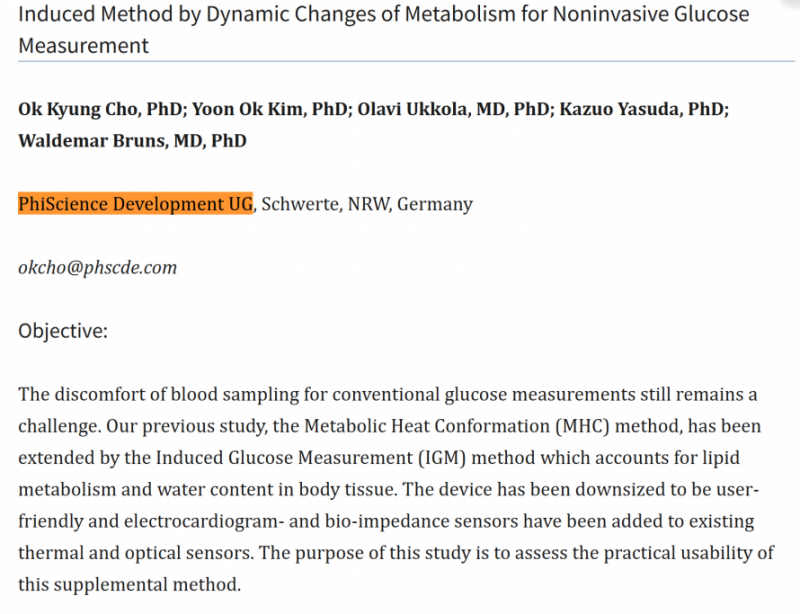Click "this supplemental method." closing the paragraph
Viewport: 800px width, 614px height.
[x=130, y=584]
